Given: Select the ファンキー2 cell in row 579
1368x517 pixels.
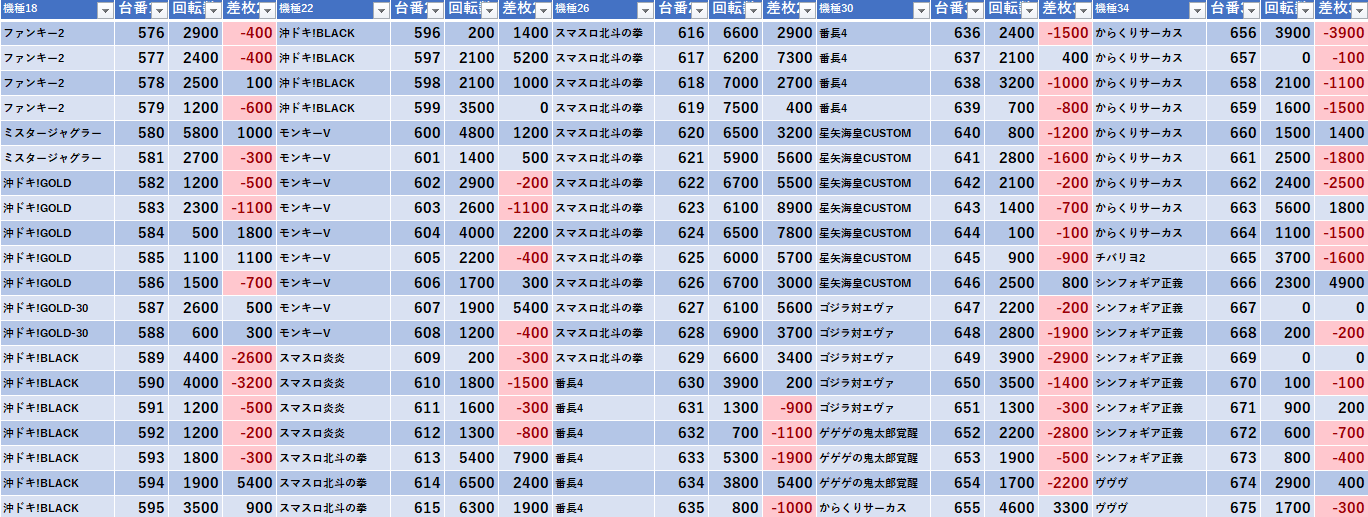Looking at the screenshot, I should [x=57, y=108].
